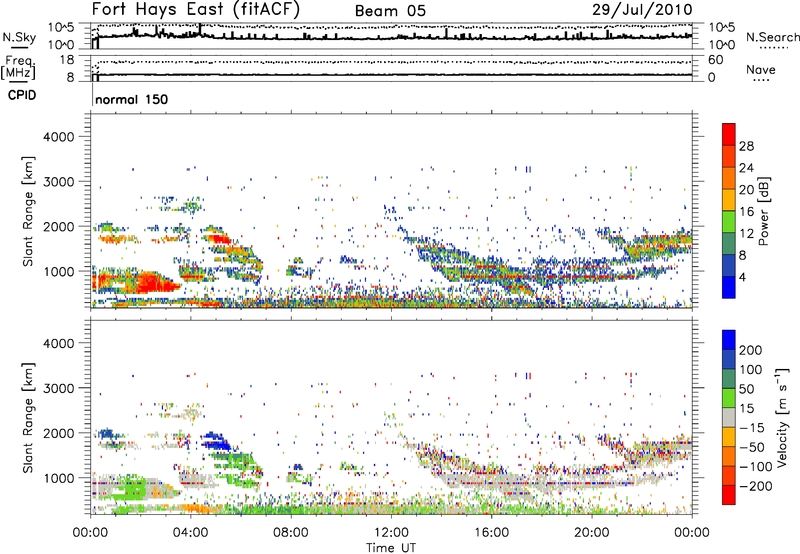Click the "24" tick on the power colorbar

point(746,168)
